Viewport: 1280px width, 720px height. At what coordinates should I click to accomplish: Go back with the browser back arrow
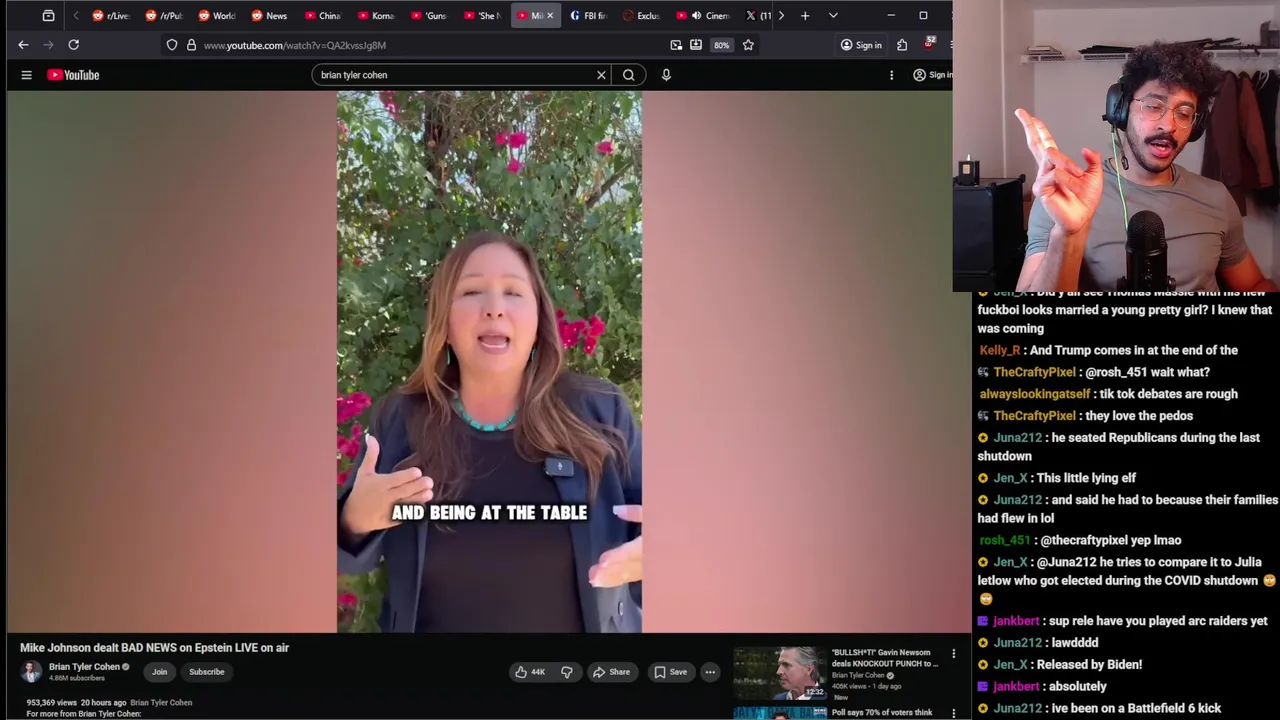[x=23, y=45]
